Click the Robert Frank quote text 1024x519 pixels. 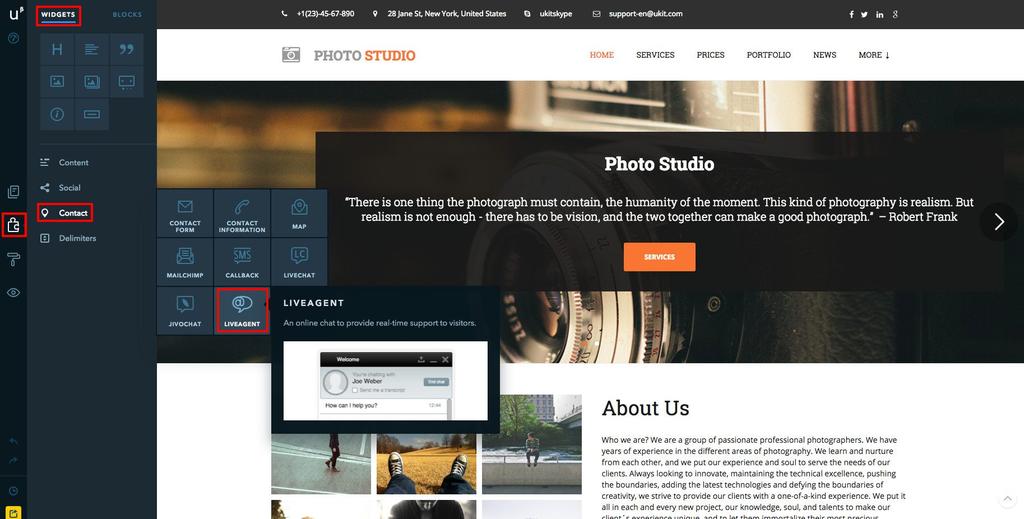tap(659, 210)
